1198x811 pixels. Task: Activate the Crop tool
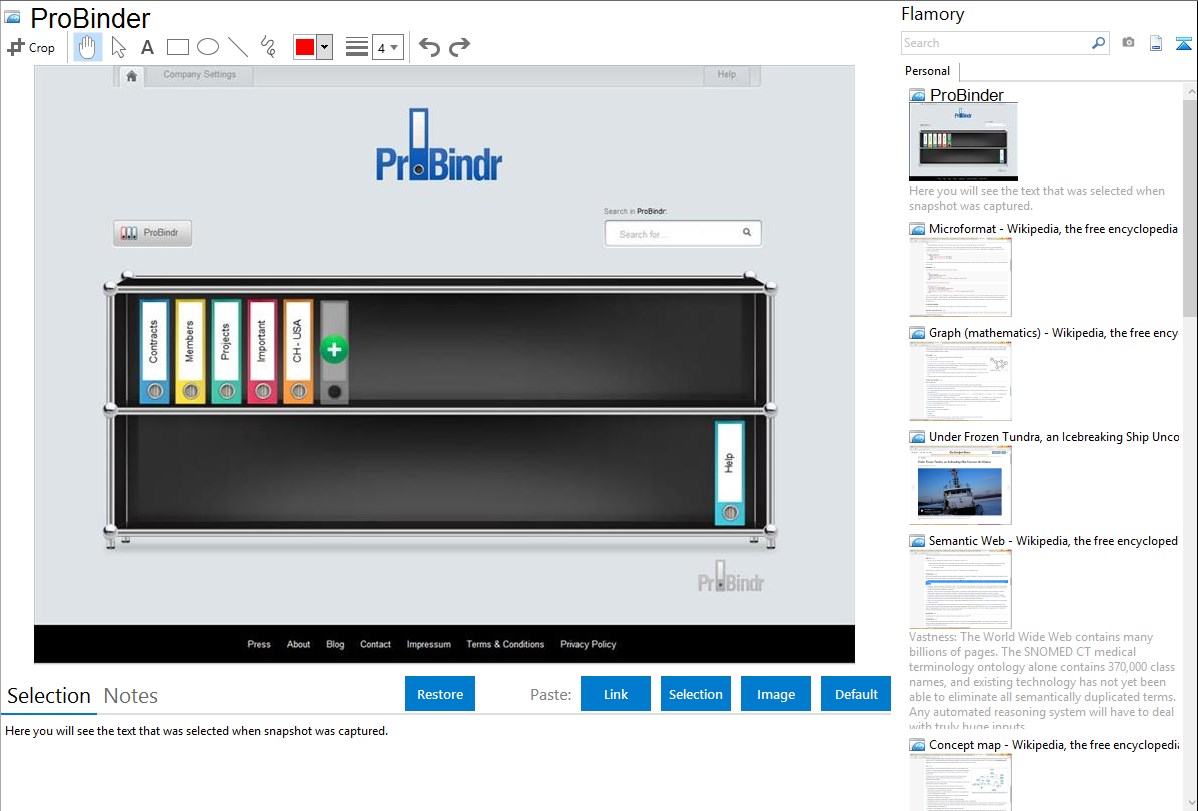point(31,47)
